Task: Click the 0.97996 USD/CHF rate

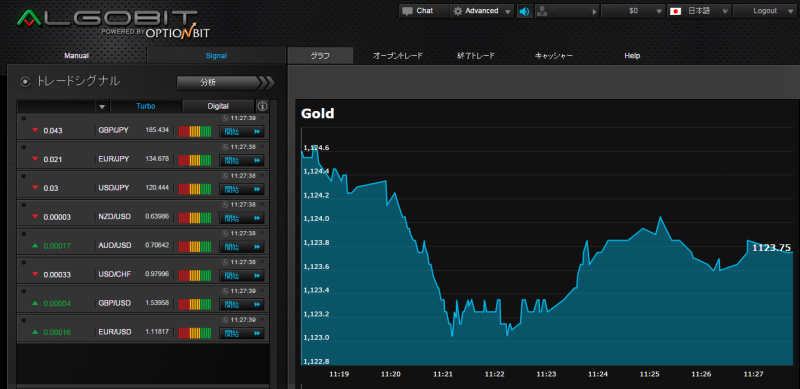Action: point(157,274)
